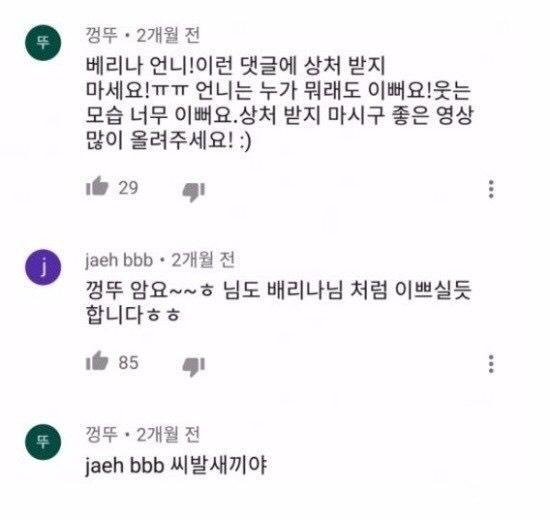Like the first 껑뚜 comment with 29 likes
The width and height of the screenshot is (550, 520).
[x=97, y=186]
